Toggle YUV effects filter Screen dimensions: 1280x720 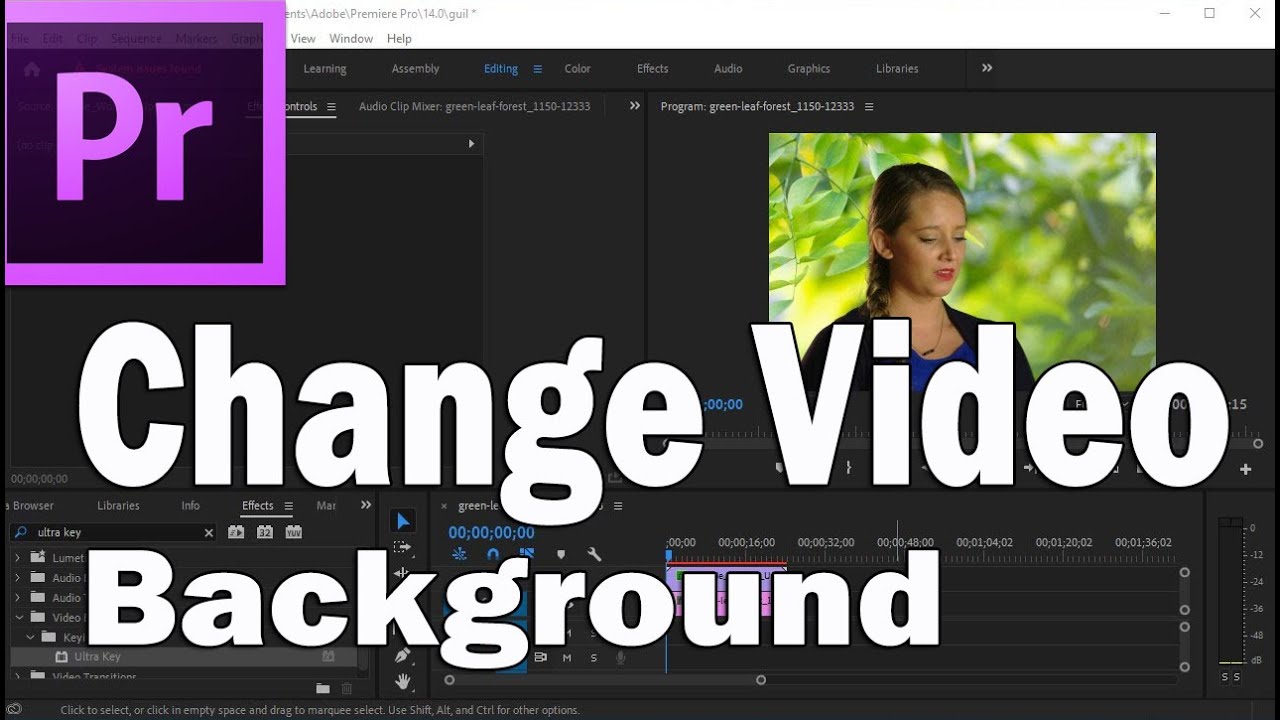pos(293,532)
